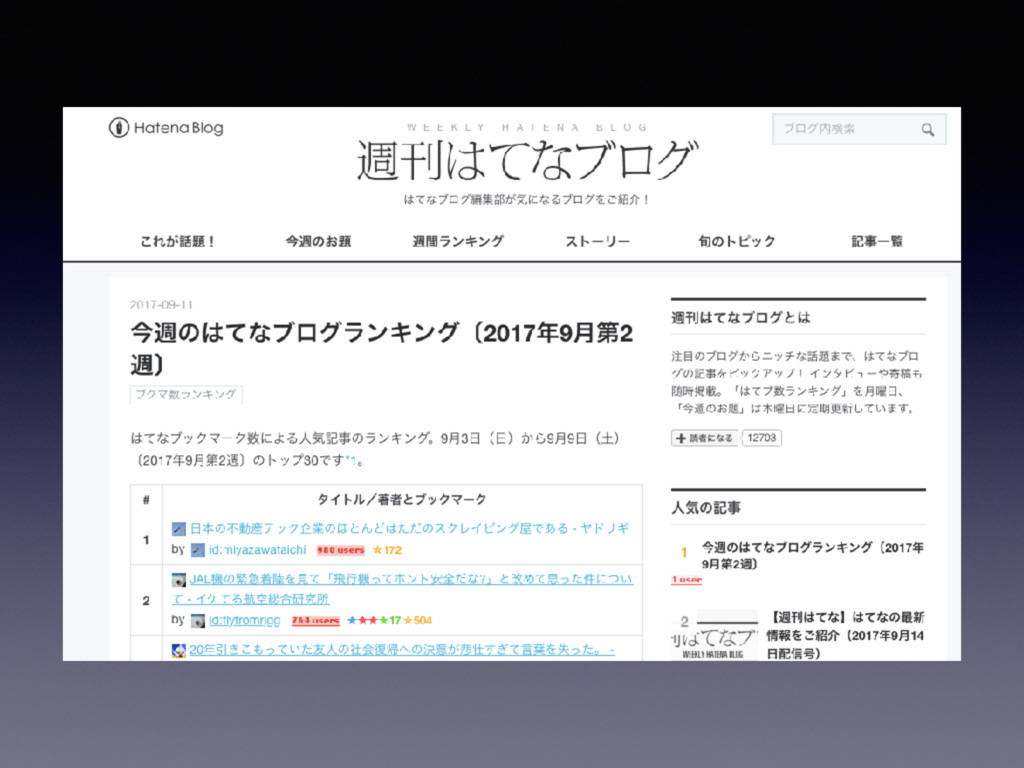Viewport: 1024px width, 768px height.
Task: Open the rank 1 article 日本の不動産テック企業
Action: point(409,528)
